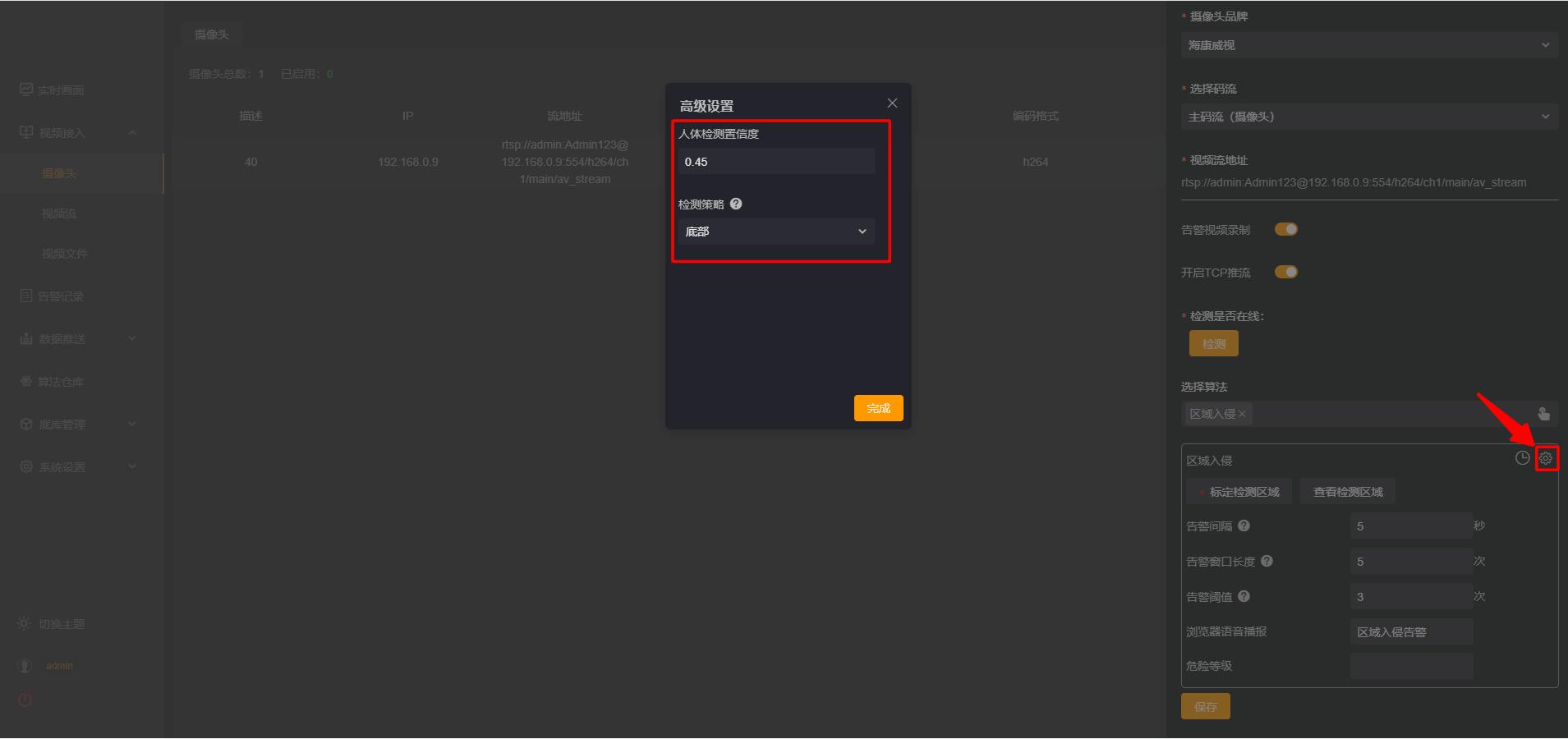This screenshot has height=739, width=1568.
Task: Open the 摄像头品牌 dropdown 海康威视
Action: pyautogui.click(x=1369, y=45)
